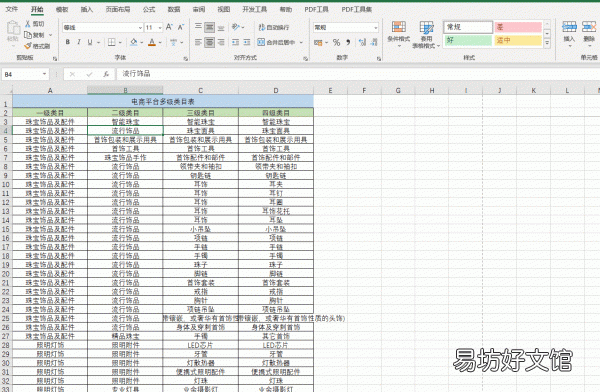Open the font color dropdown arrow
600x392 pixels.
click(160, 42)
